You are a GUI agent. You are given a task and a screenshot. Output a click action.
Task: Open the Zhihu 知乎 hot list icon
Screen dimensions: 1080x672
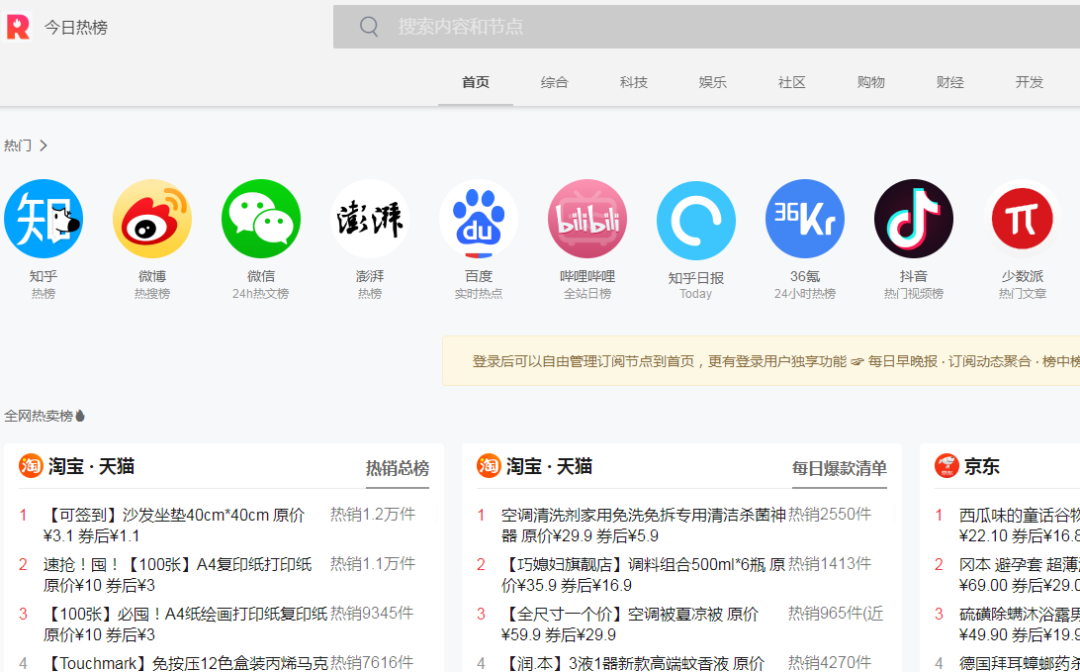43,219
